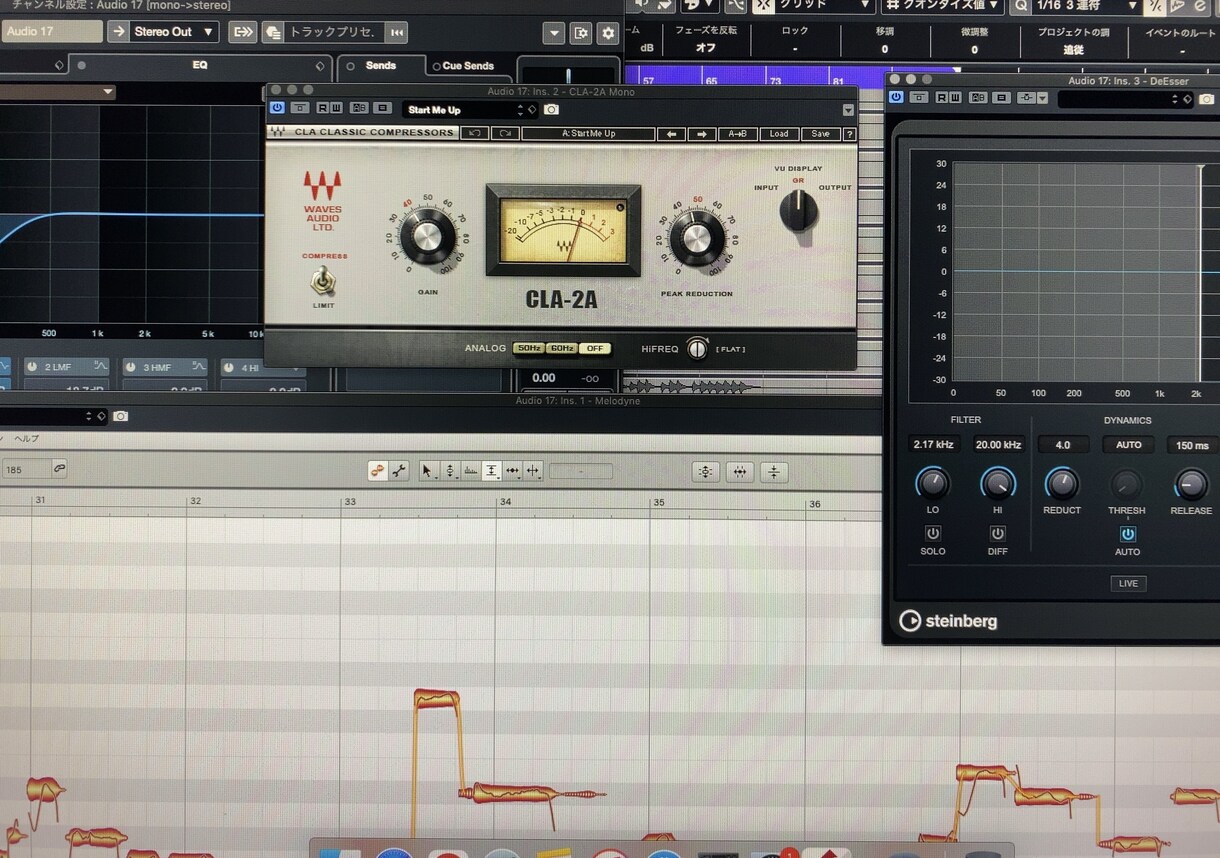Redo change in Waves toolbar
This screenshot has width=1220, height=858.
point(505,133)
